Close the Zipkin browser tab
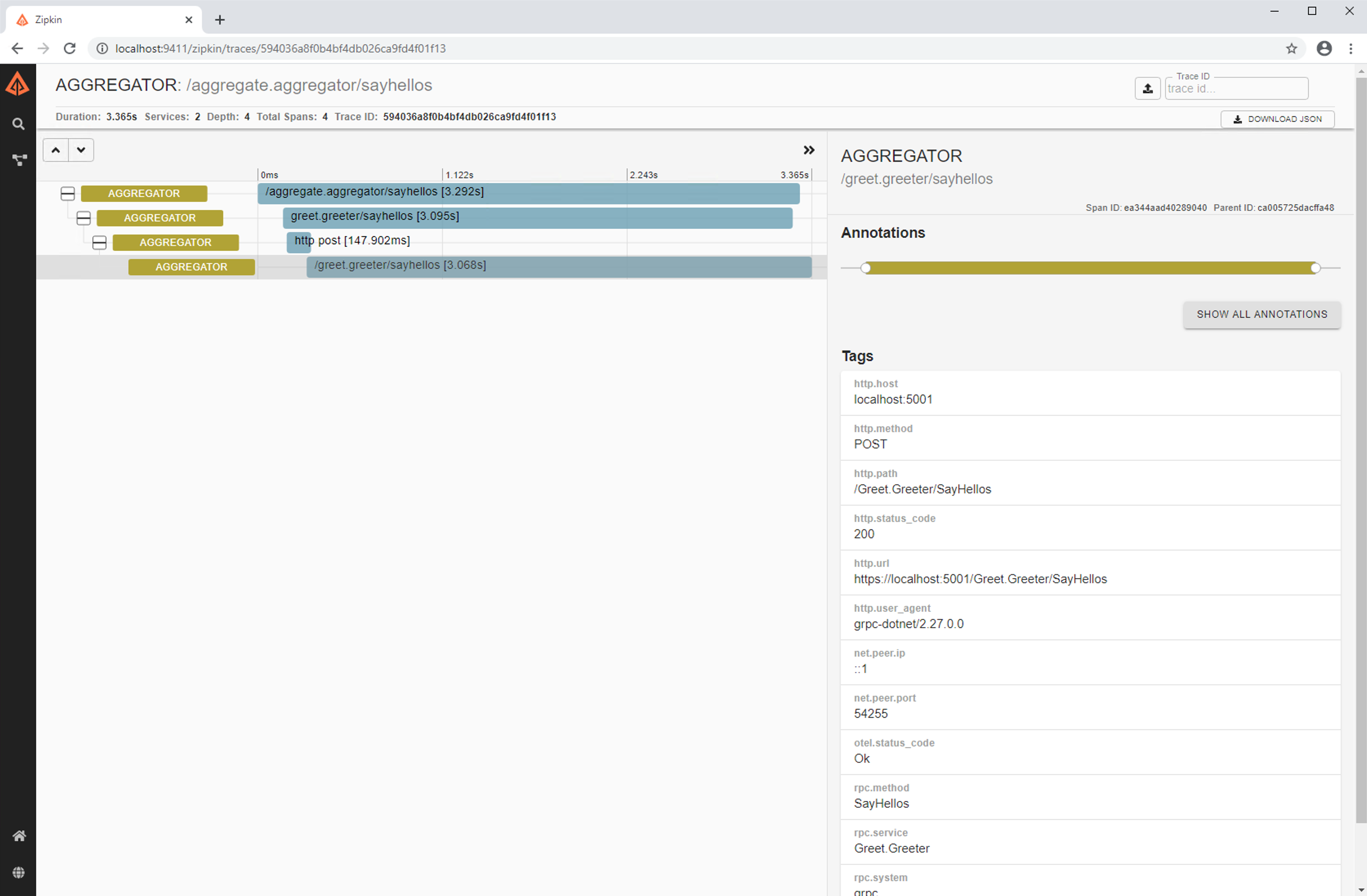Viewport: 1367px width, 896px height. 188,20
